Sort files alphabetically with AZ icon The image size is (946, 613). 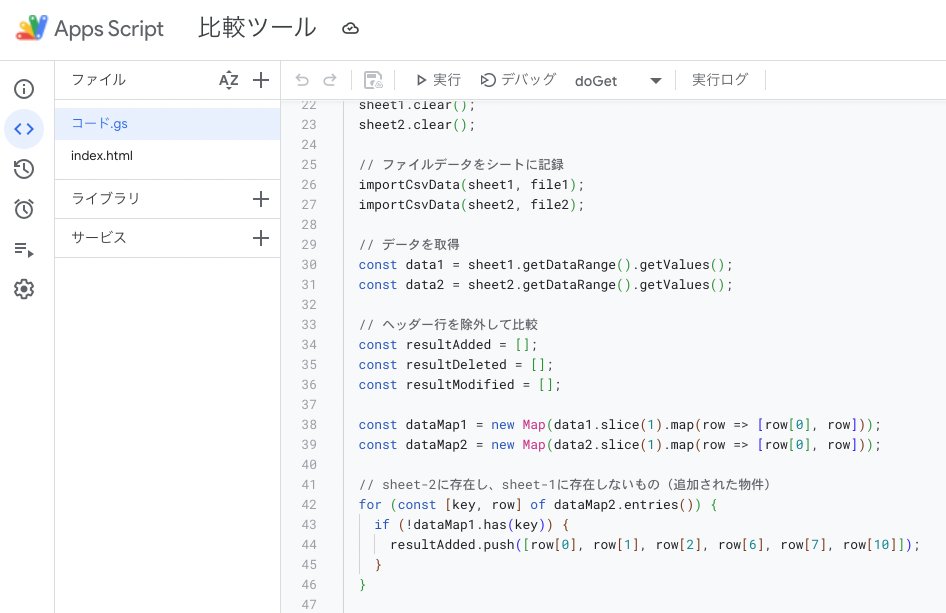(229, 80)
